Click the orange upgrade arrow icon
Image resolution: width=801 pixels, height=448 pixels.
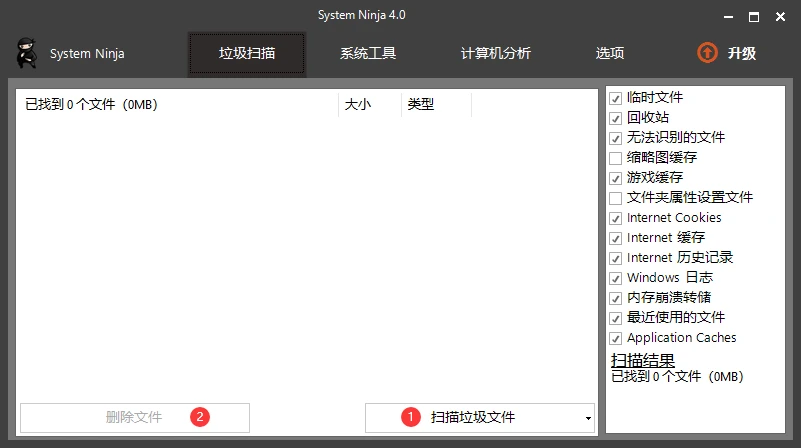point(707,53)
